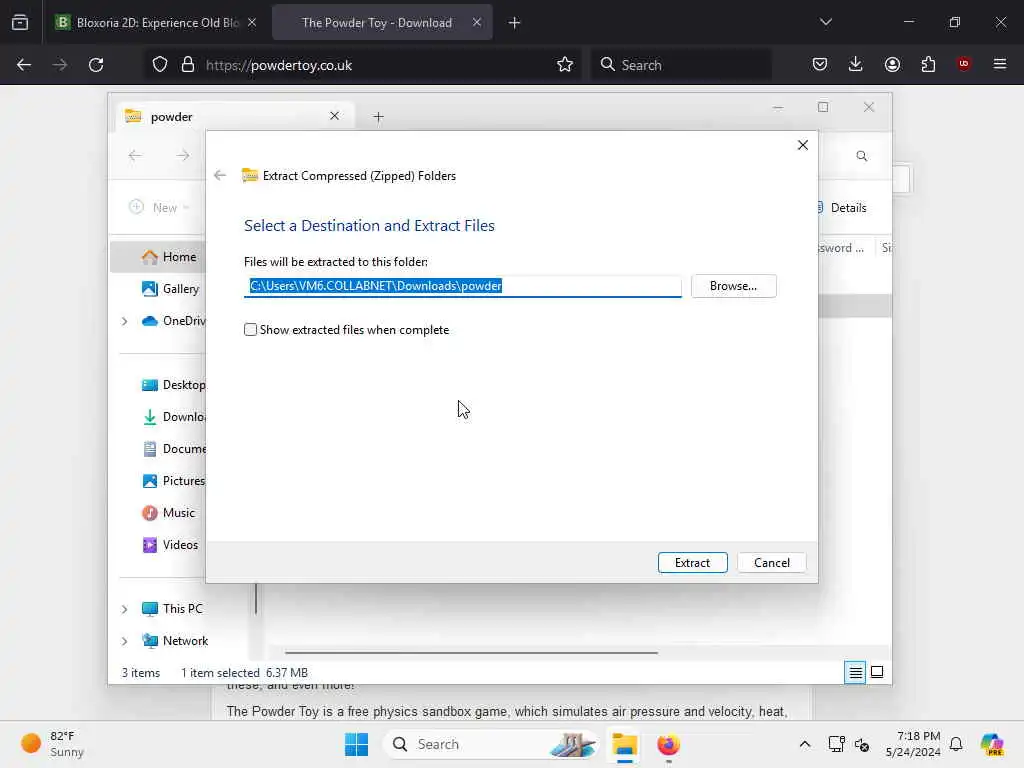Close the powder Explorer tab
Image resolution: width=1024 pixels, height=768 pixels.
[x=334, y=116]
